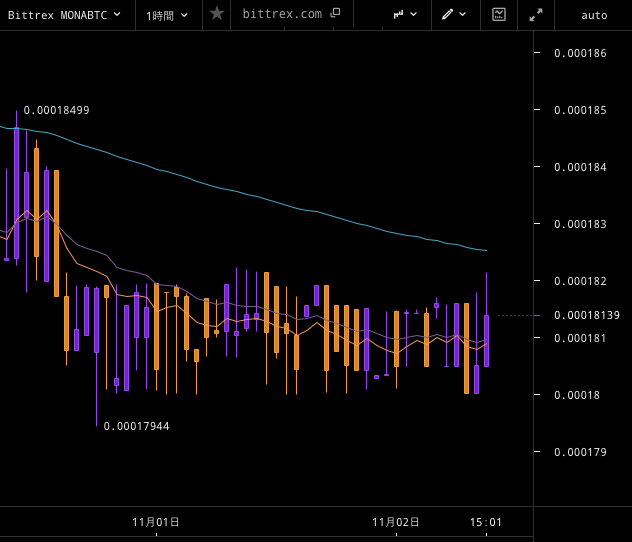Click the chart indicators icon

pos(499,15)
